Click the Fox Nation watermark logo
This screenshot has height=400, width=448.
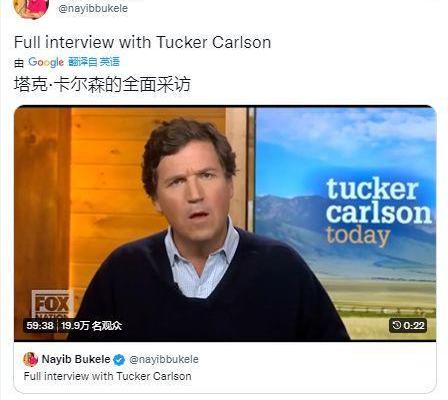coord(52,304)
